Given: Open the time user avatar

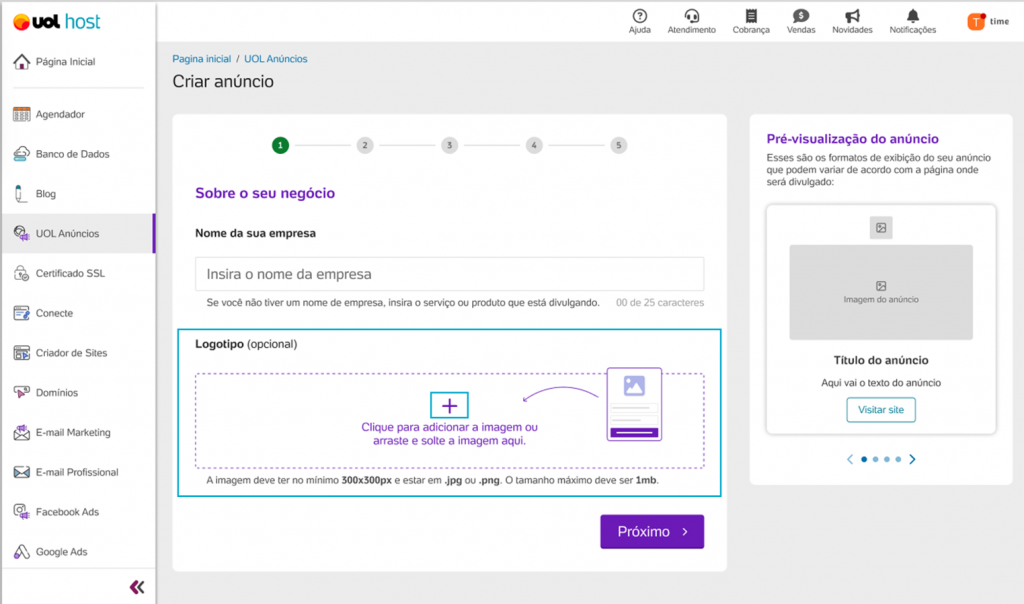Looking at the screenshot, I should coord(976,22).
